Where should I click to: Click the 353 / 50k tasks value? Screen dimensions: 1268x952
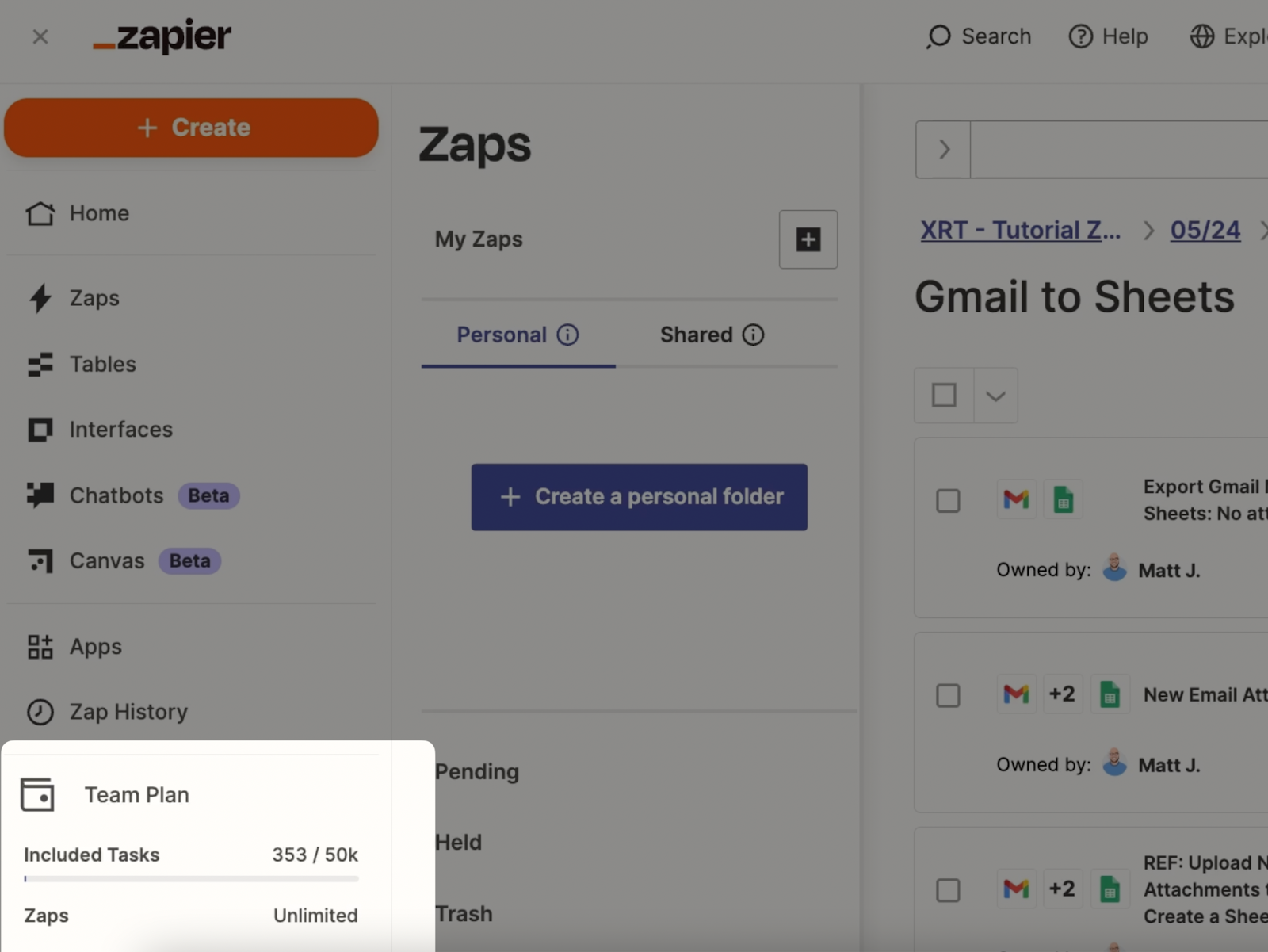(315, 855)
